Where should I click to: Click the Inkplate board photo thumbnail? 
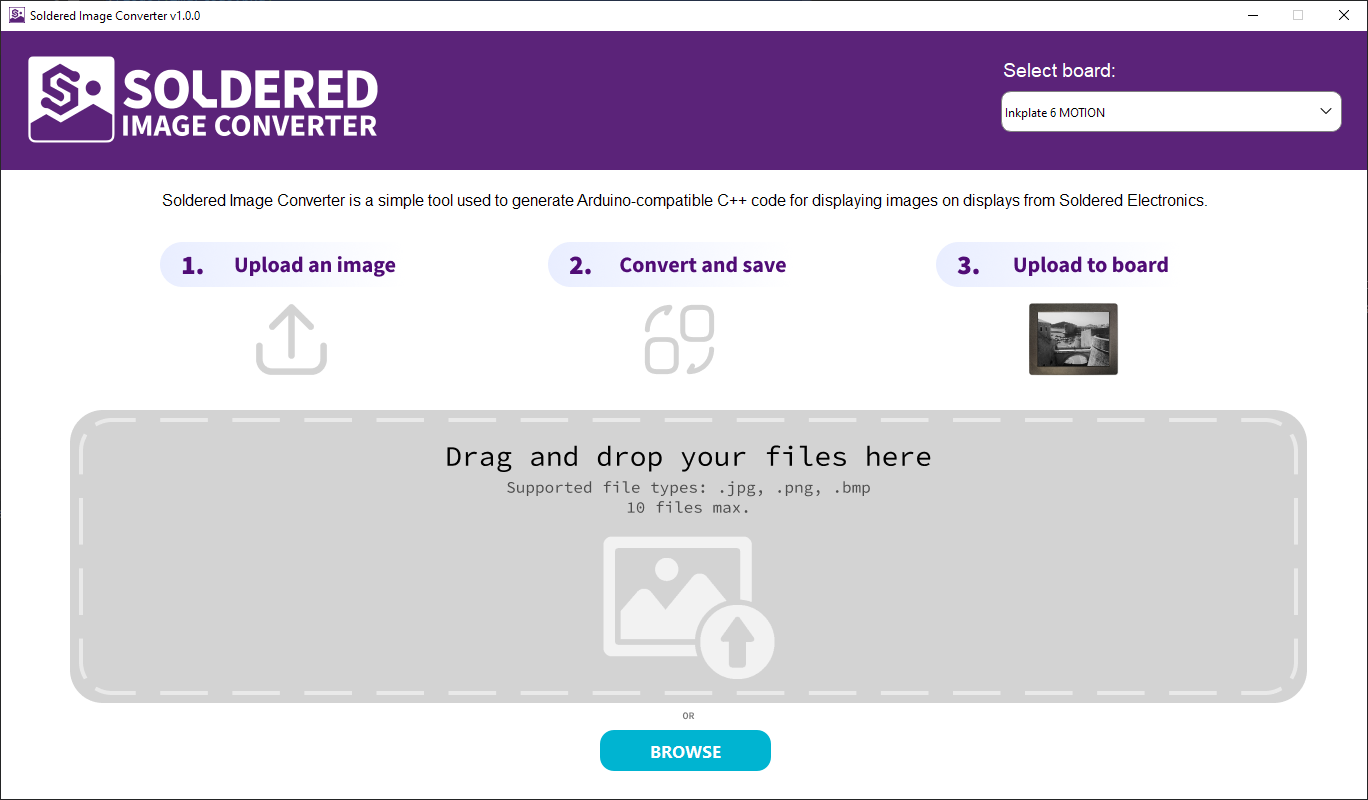click(x=1073, y=339)
